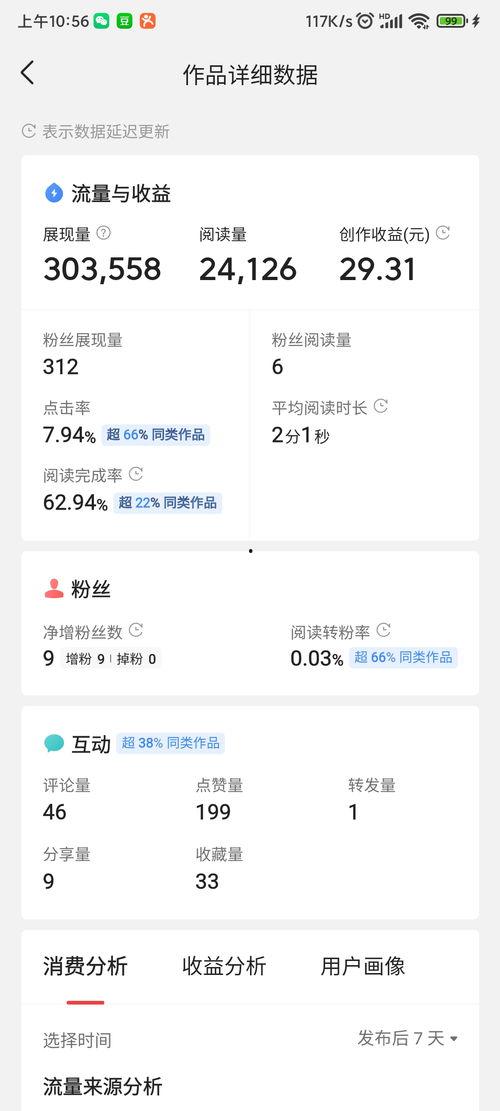This screenshot has height=1111, width=500.
Task: Click the blue lightning 流量与收益 icon
Action: (54, 193)
